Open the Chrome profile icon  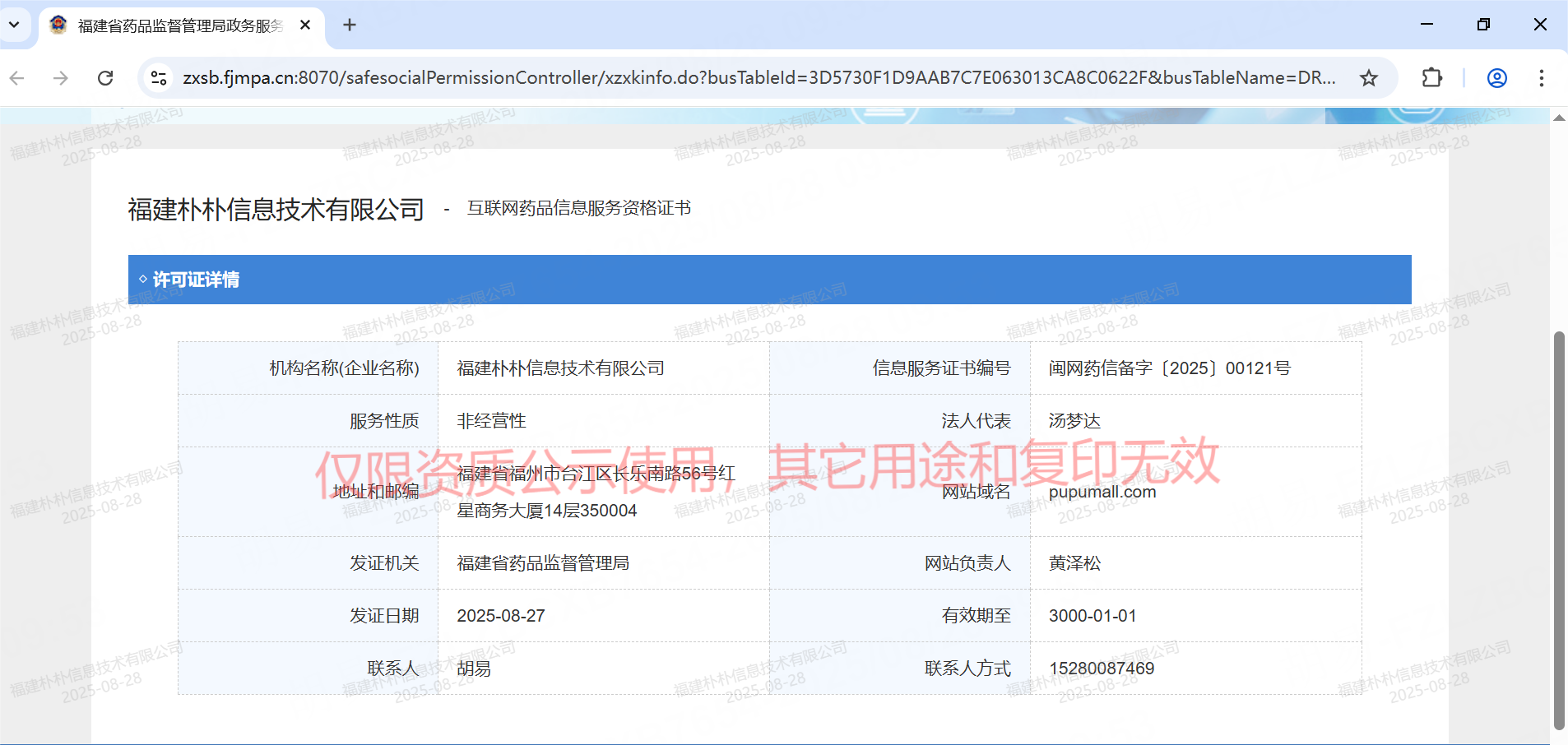click(1496, 78)
